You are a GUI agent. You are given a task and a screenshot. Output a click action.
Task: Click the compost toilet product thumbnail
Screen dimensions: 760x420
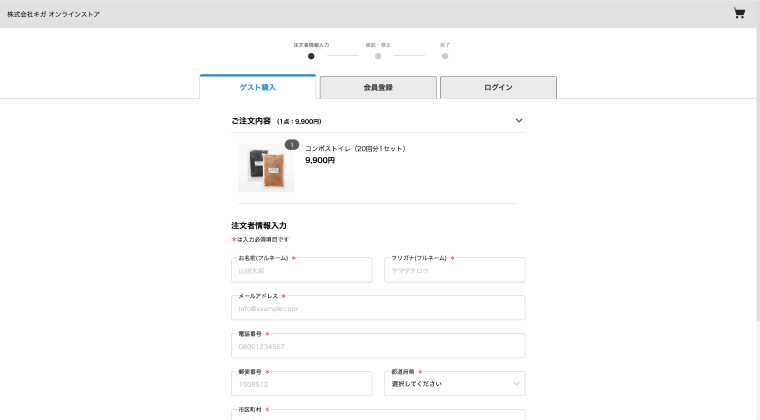tap(266, 167)
